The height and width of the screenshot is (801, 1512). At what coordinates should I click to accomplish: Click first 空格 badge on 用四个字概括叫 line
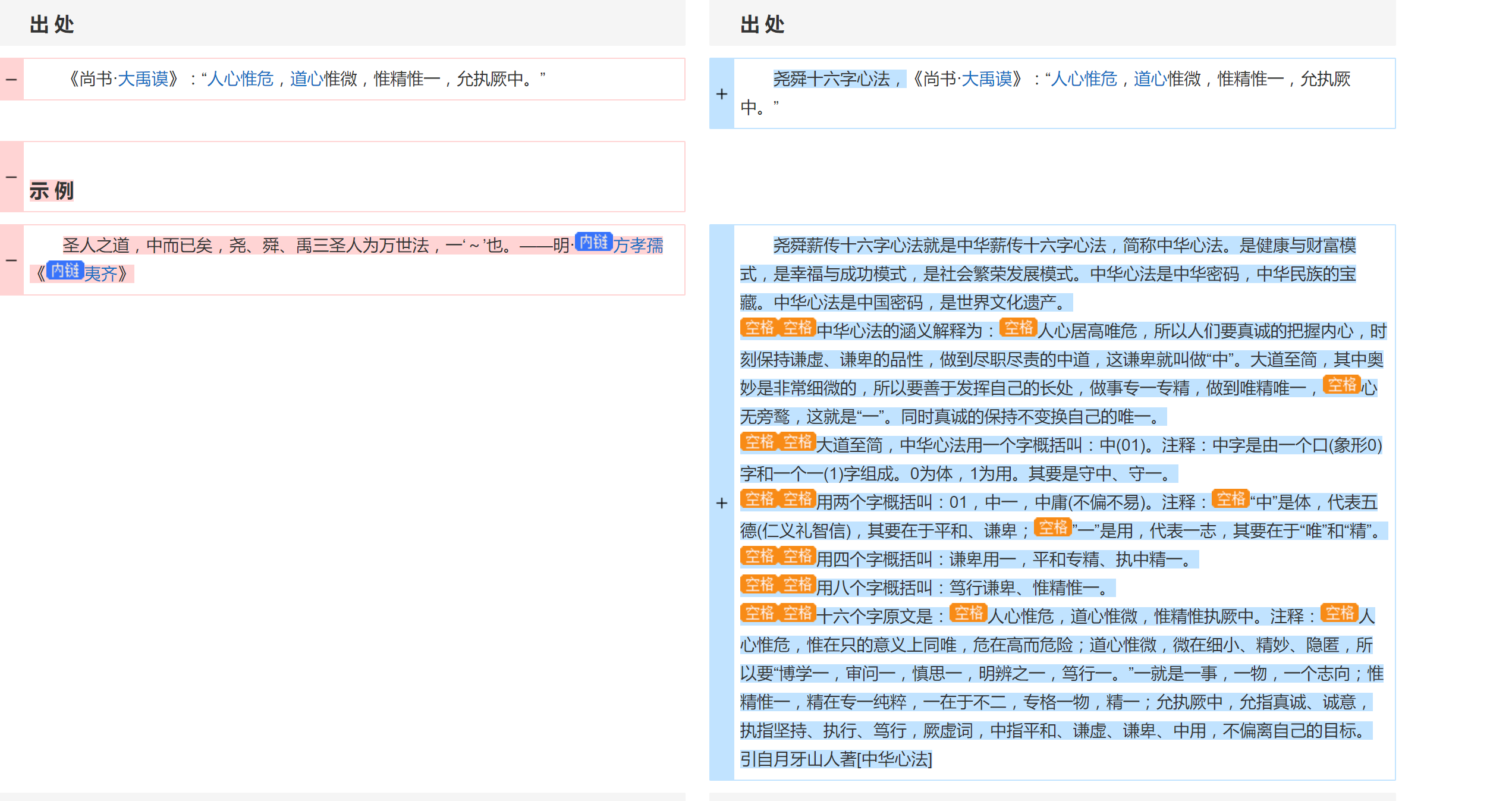pyautogui.click(x=759, y=556)
